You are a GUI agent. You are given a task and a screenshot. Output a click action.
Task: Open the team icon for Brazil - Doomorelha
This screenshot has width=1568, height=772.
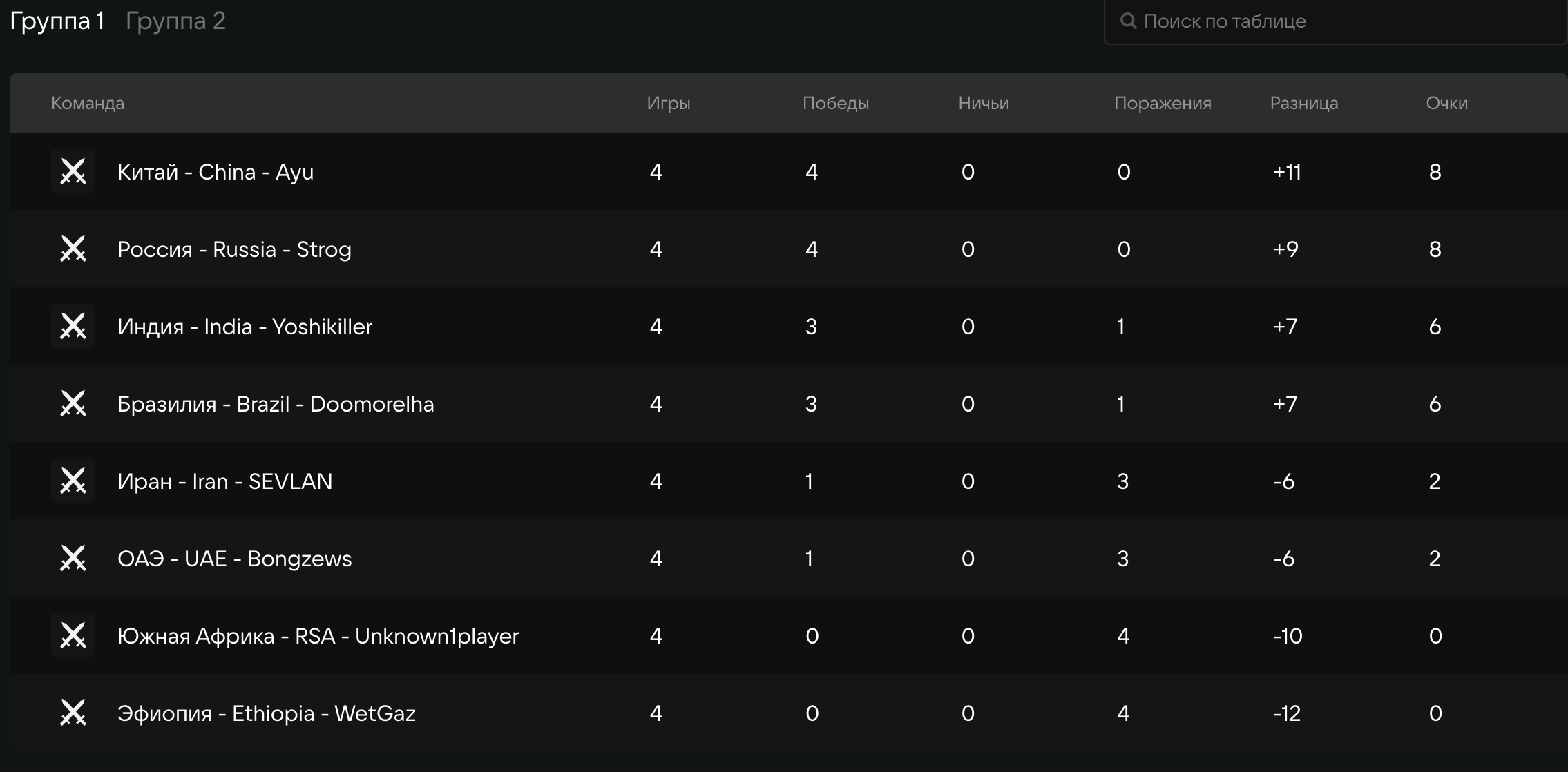coord(73,403)
